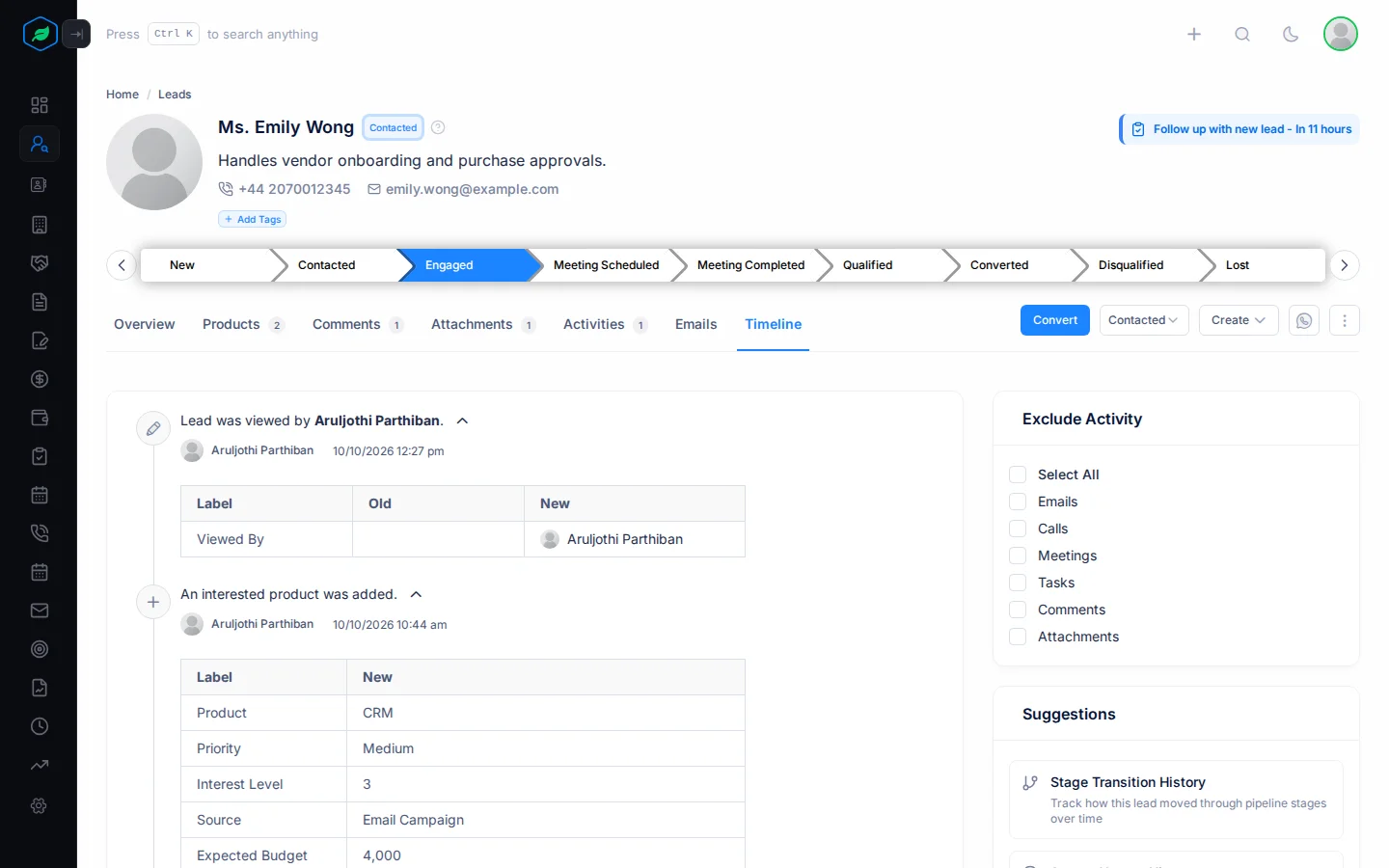Show later pipeline stages with right arrow

[1345, 265]
